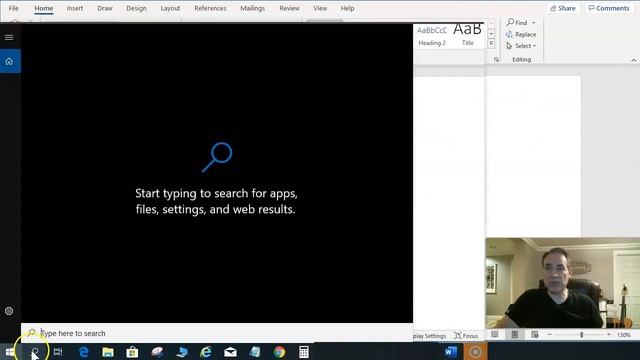Image resolution: width=640 pixels, height=360 pixels.
Task: Apply the Heading 2 style
Action: tap(432, 36)
